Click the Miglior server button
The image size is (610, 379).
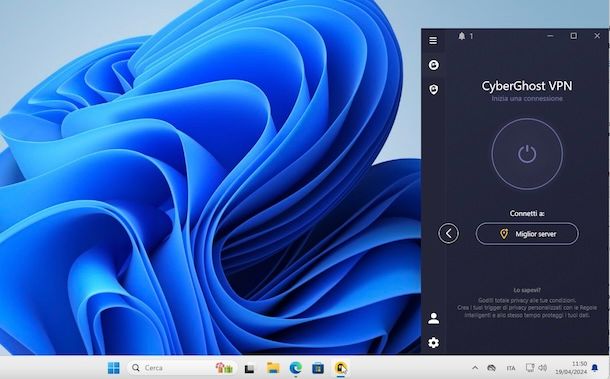coord(527,234)
